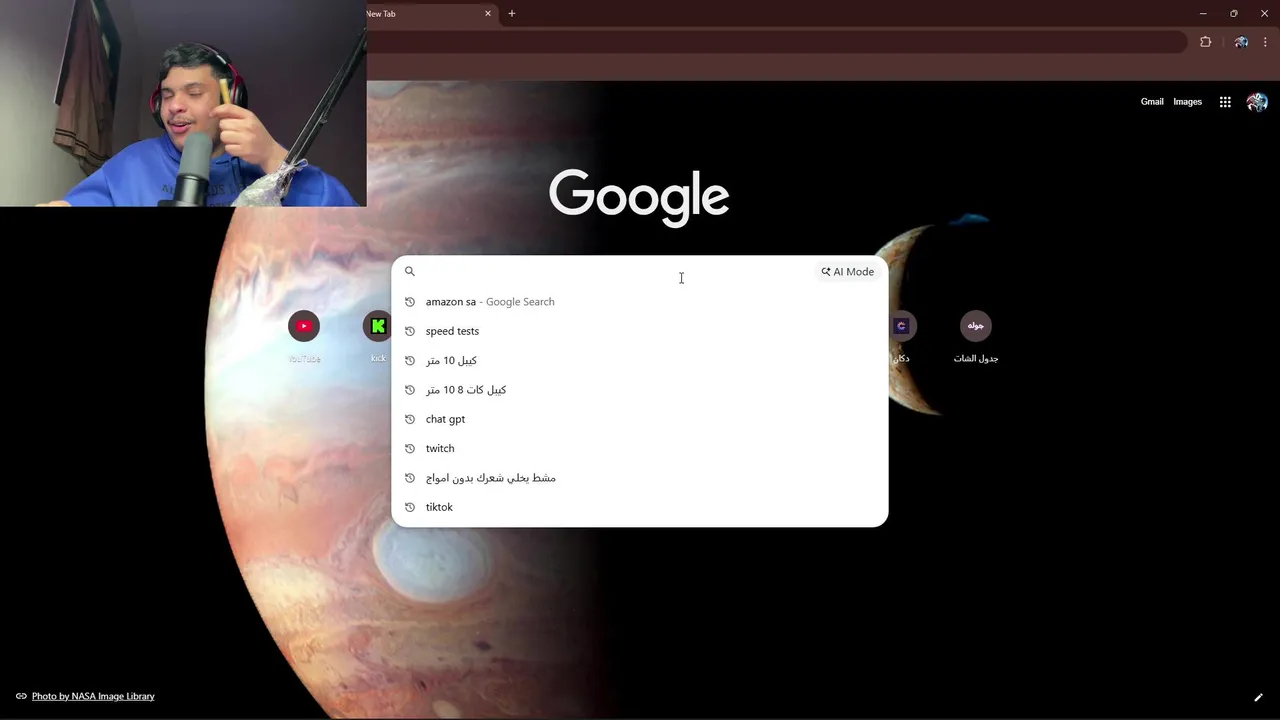Open the Google account avatar

pyautogui.click(x=1257, y=102)
